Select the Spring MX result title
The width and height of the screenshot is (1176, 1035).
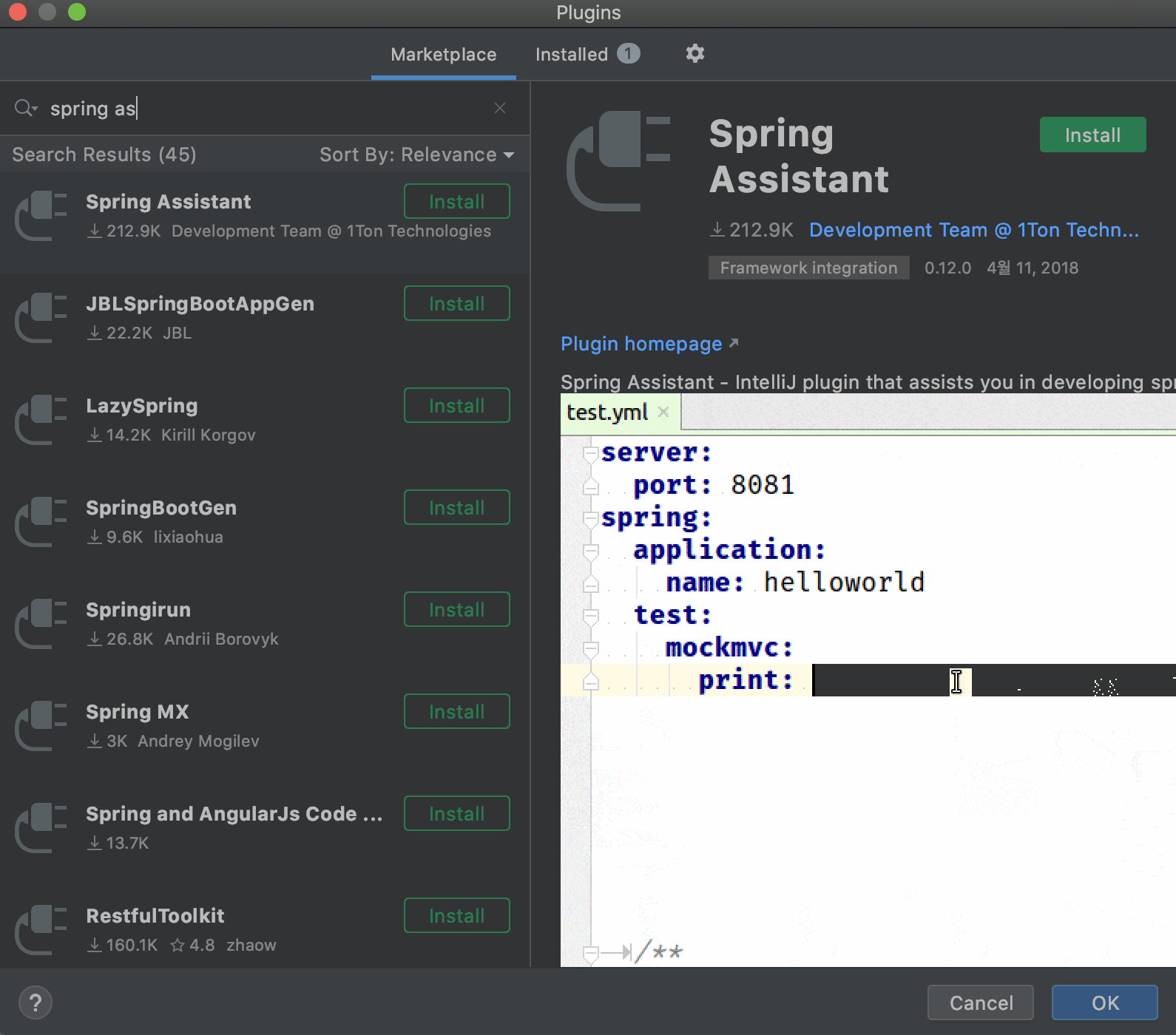[x=138, y=712]
